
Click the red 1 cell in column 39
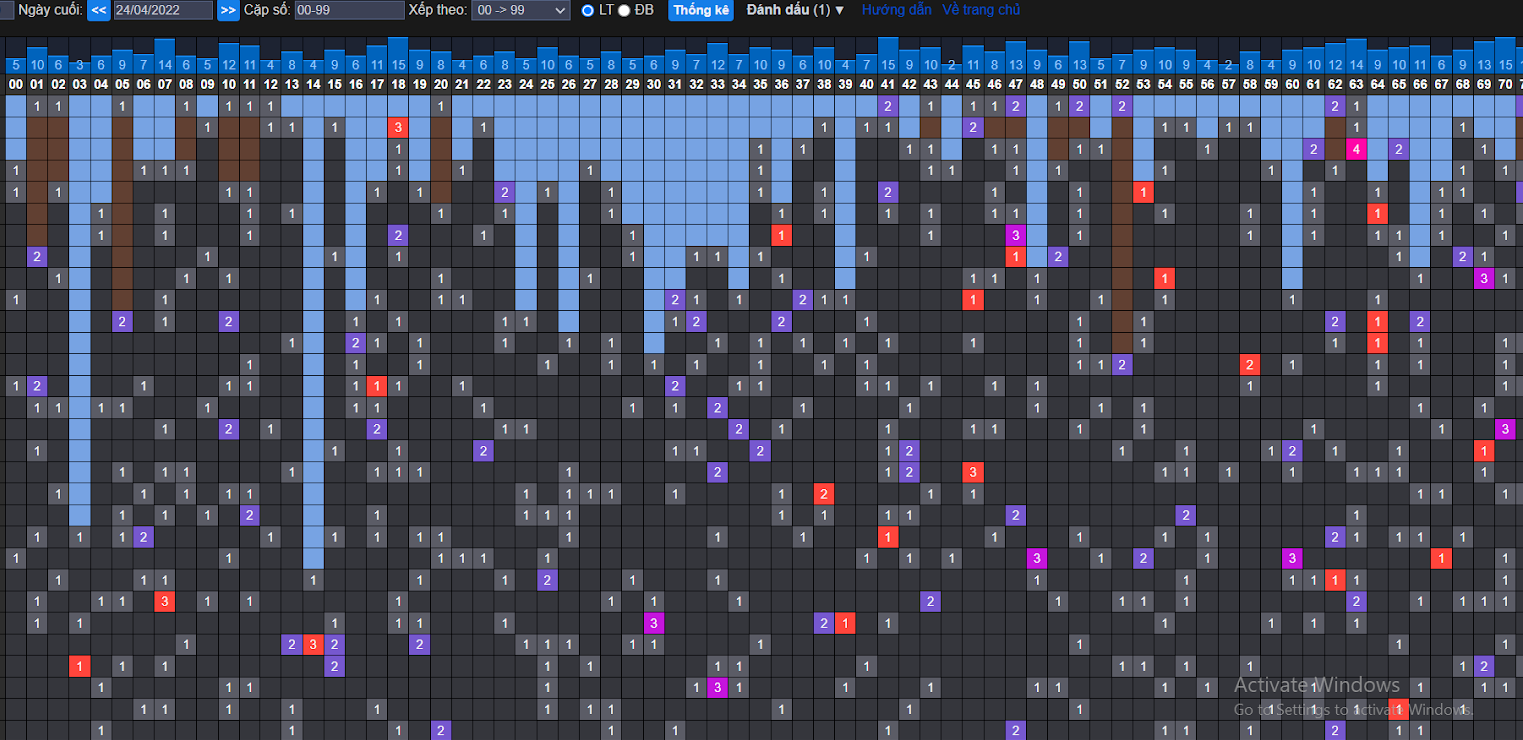(x=845, y=623)
